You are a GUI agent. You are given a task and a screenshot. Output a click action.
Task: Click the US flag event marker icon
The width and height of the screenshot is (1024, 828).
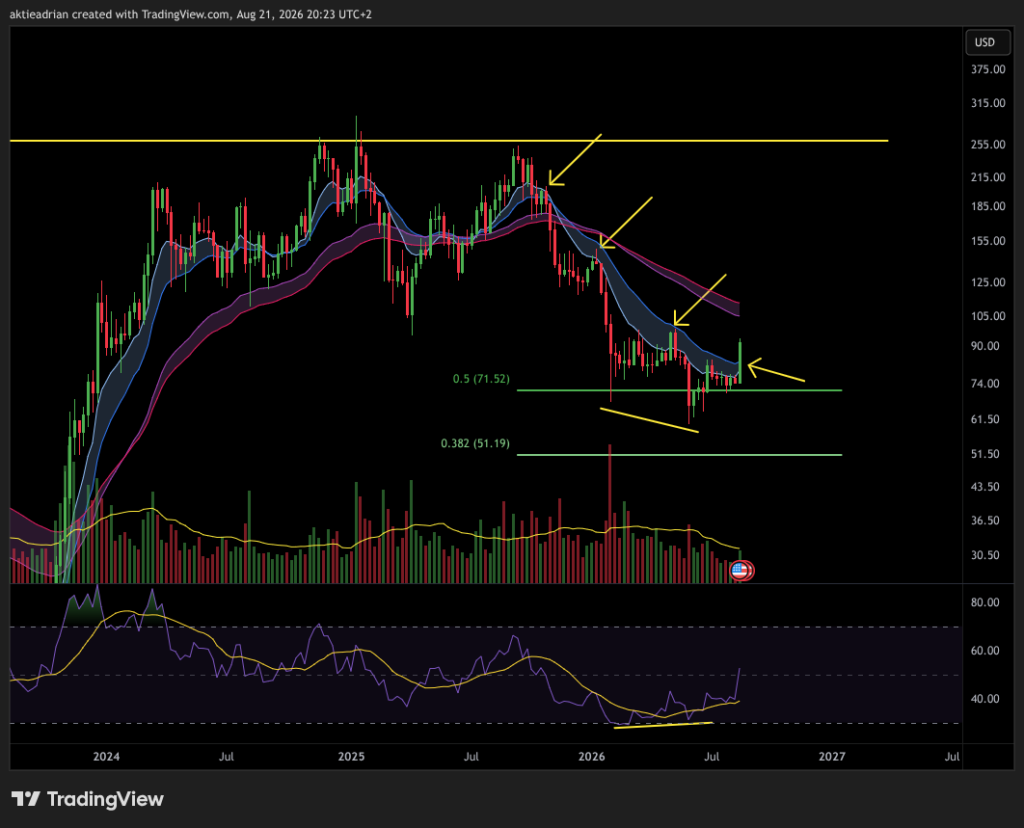739,571
